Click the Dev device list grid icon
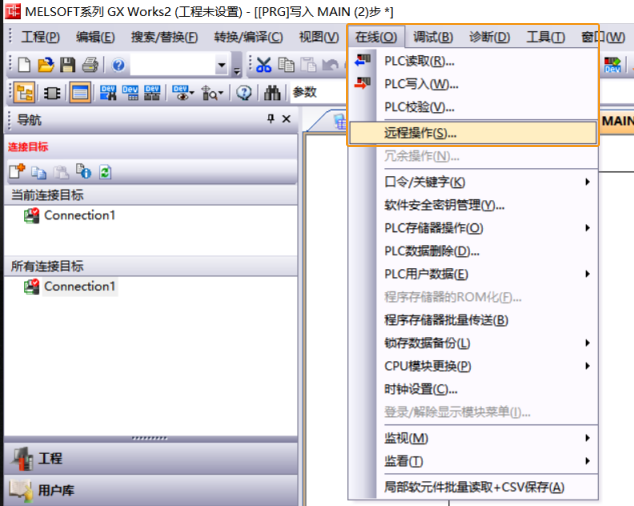Image resolution: width=634 pixels, height=506 pixels. point(130,93)
